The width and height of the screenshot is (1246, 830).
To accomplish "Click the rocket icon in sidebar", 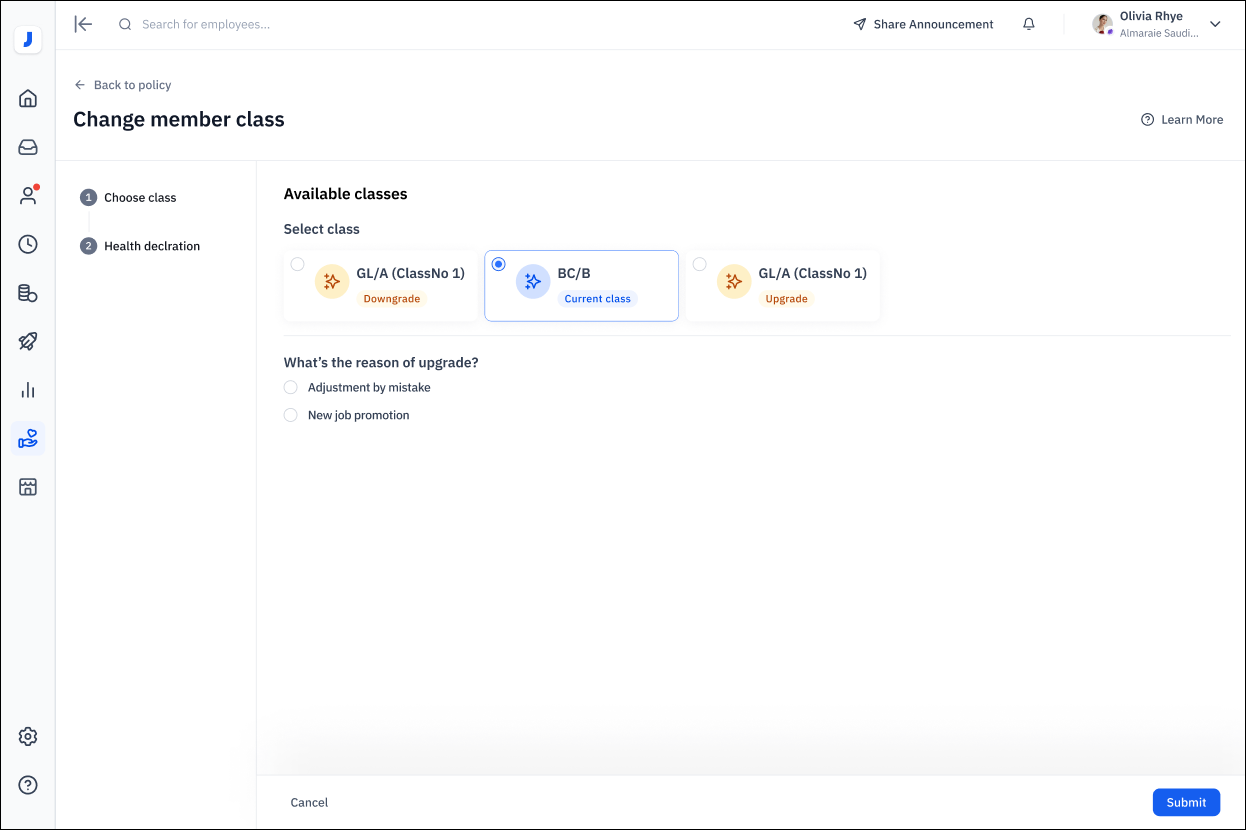I will click(x=28, y=341).
